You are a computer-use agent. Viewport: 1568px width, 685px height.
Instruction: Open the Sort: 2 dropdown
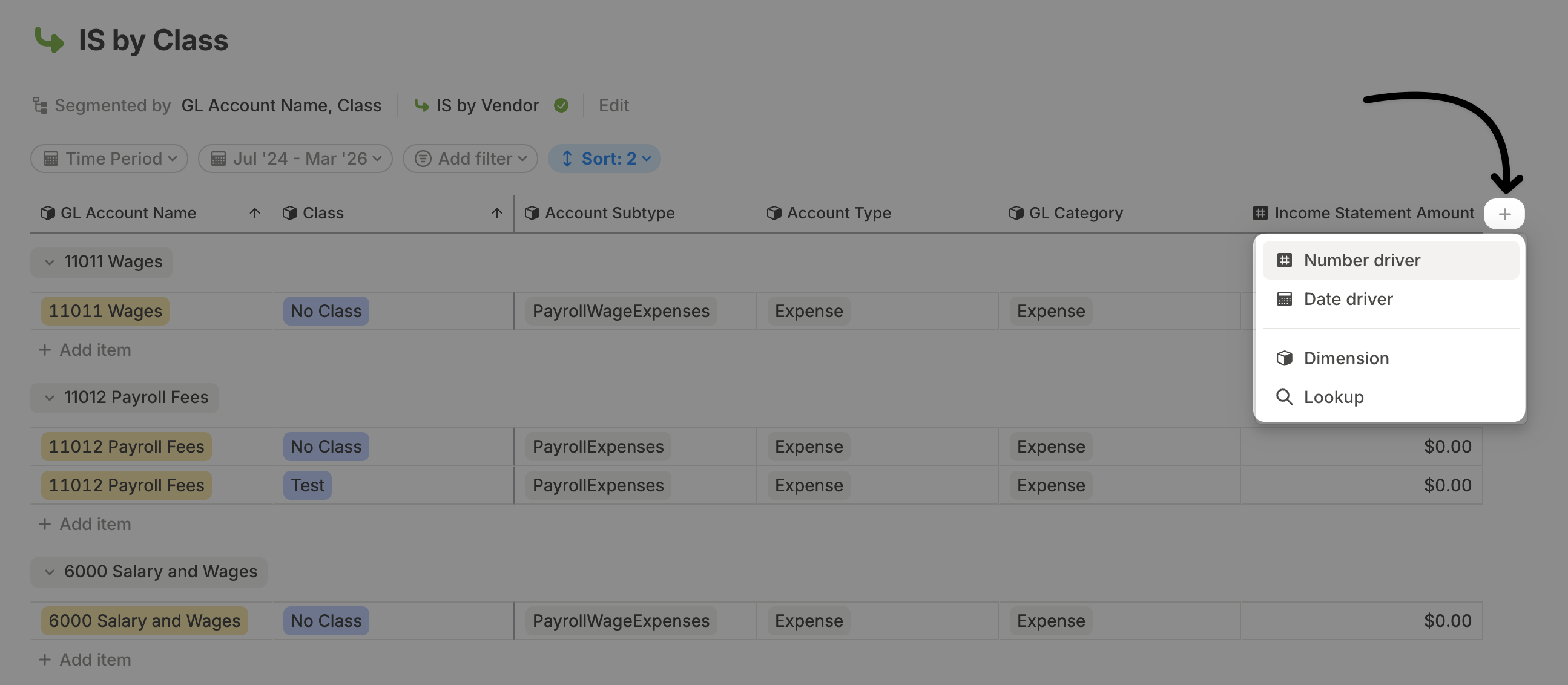(604, 159)
